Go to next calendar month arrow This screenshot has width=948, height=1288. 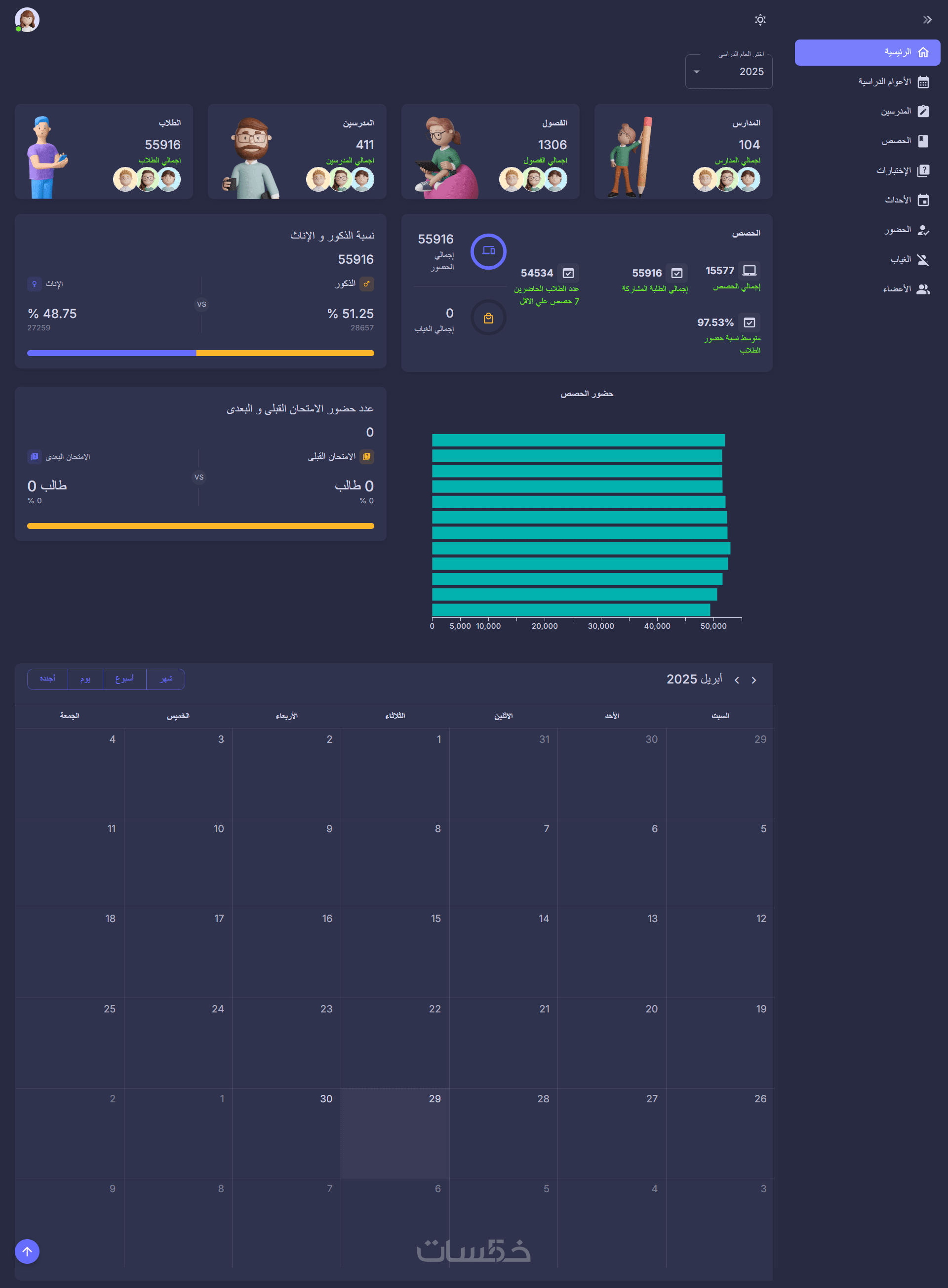click(737, 680)
